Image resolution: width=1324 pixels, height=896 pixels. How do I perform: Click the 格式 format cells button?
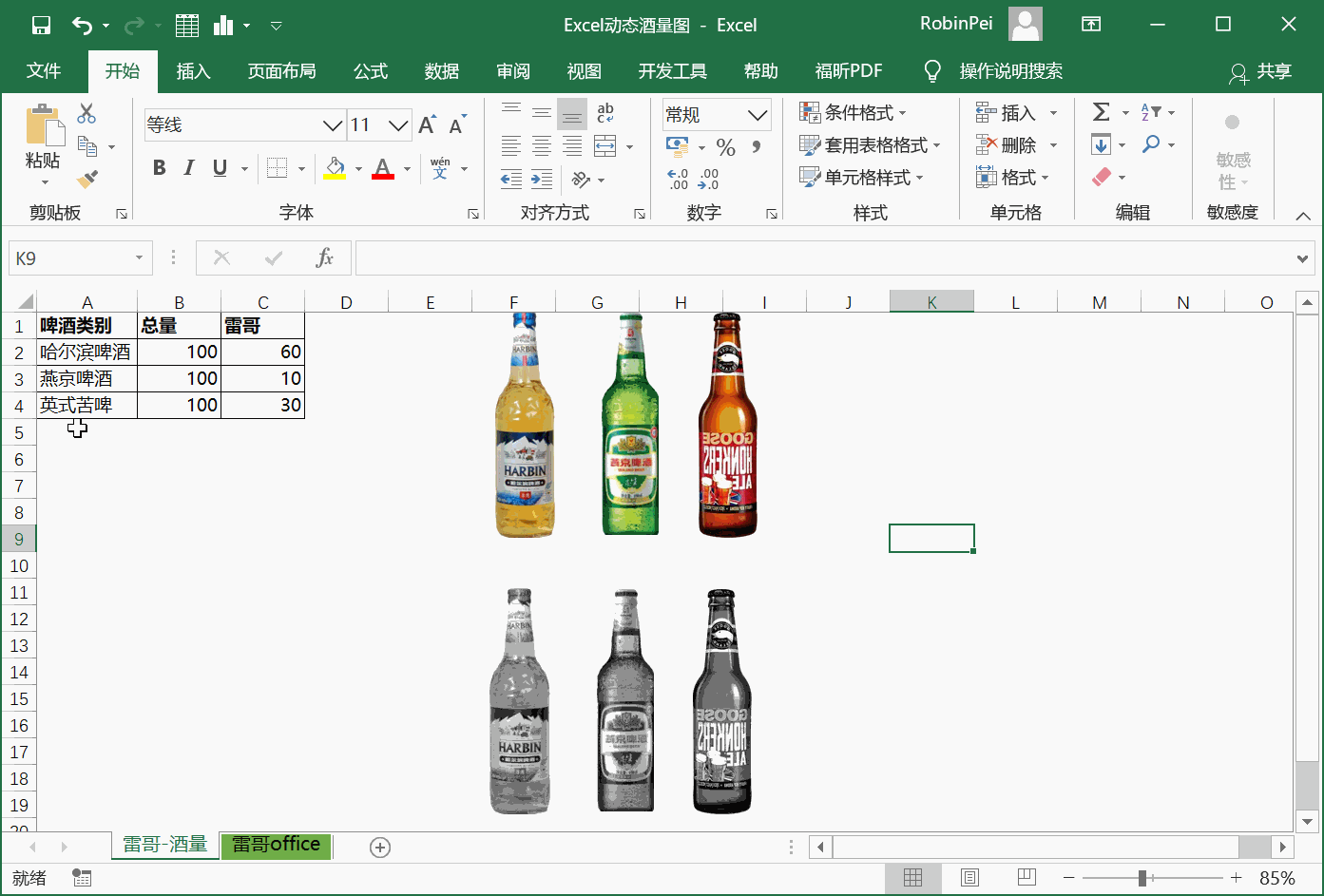pyautogui.click(x=1012, y=177)
